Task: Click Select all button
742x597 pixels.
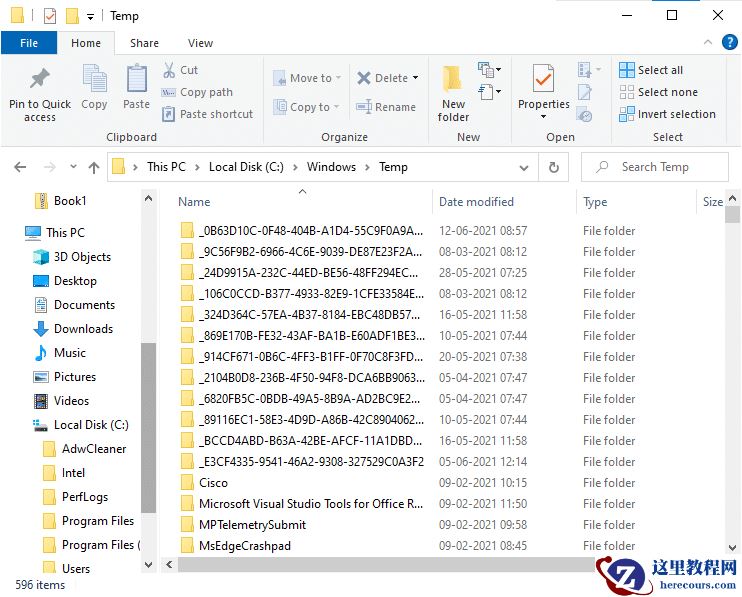Action: 651,70
